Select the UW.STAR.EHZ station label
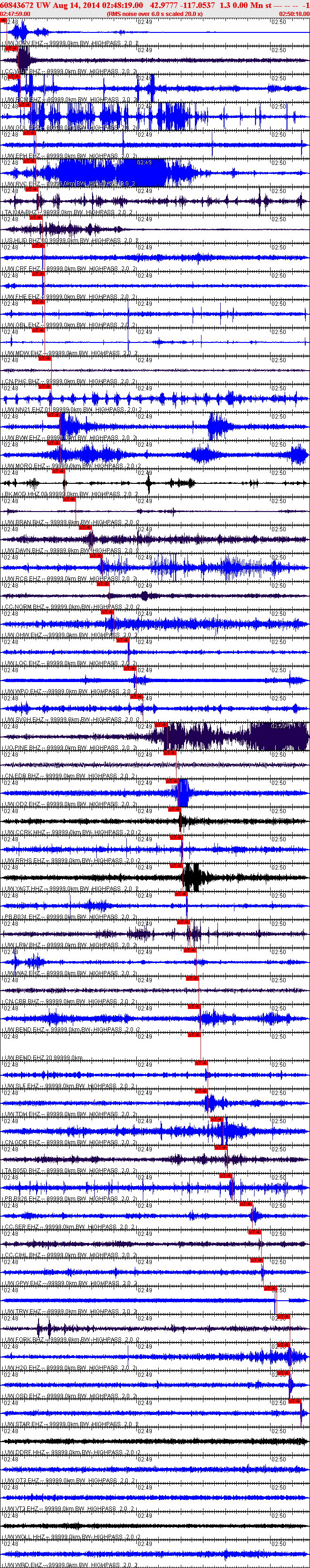The height and width of the screenshot is (1568, 310). pos(70,1425)
